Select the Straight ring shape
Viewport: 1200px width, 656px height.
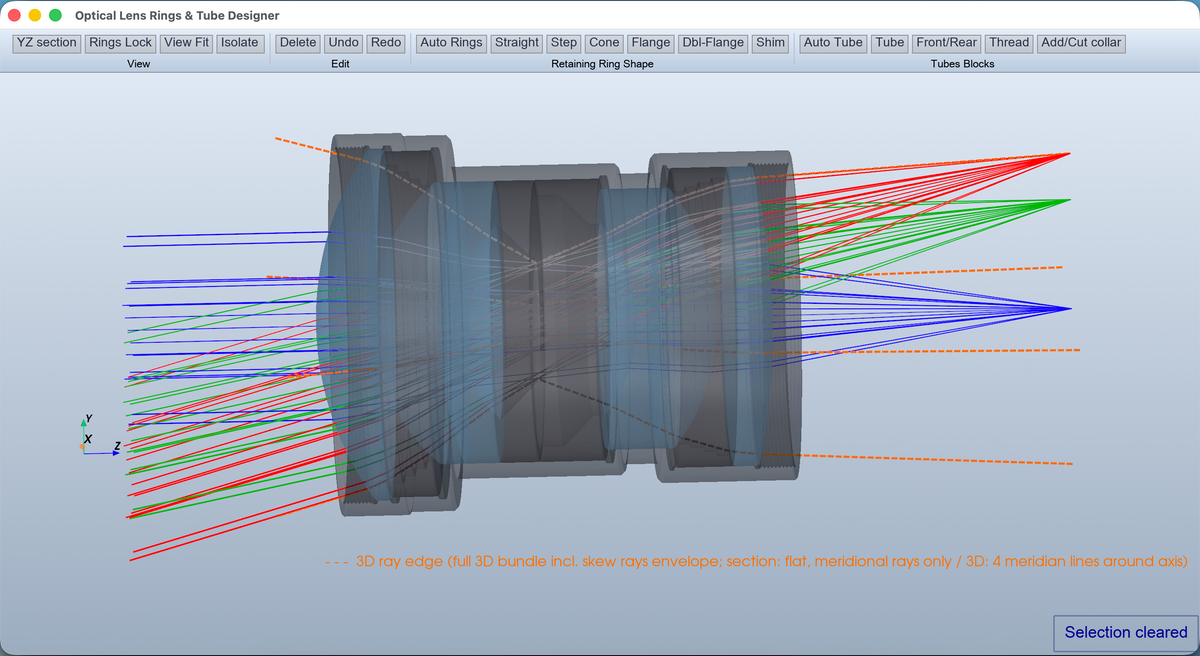click(x=517, y=43)
